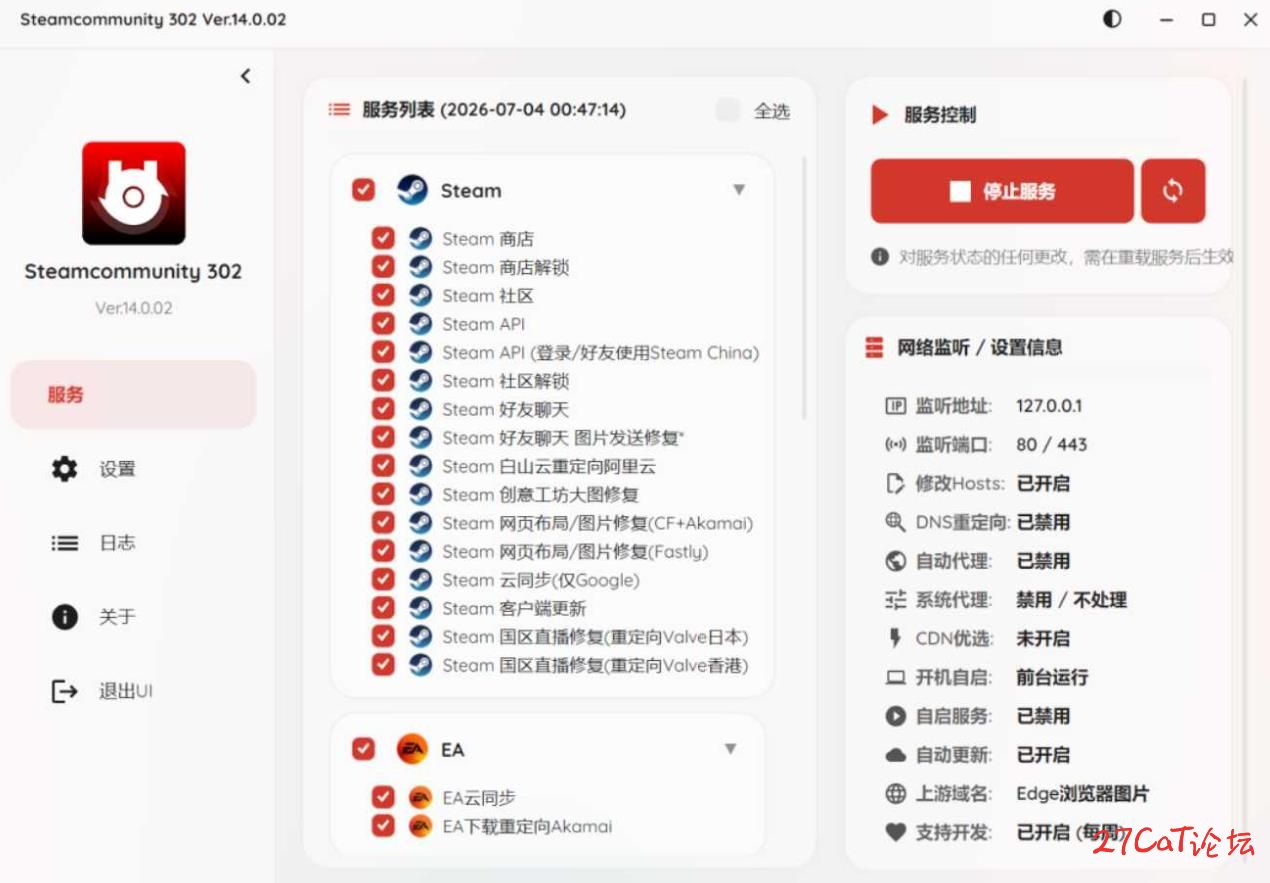Click the Steam group logo icon

pos(412,190)
